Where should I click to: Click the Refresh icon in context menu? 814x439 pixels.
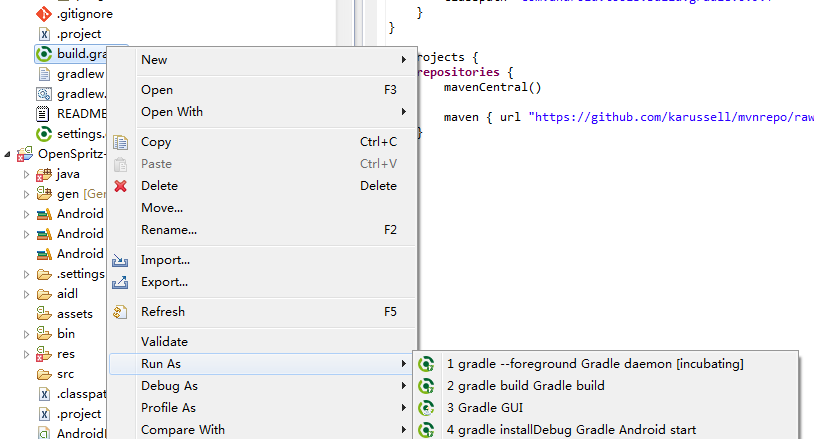click(x=121, y=312)
